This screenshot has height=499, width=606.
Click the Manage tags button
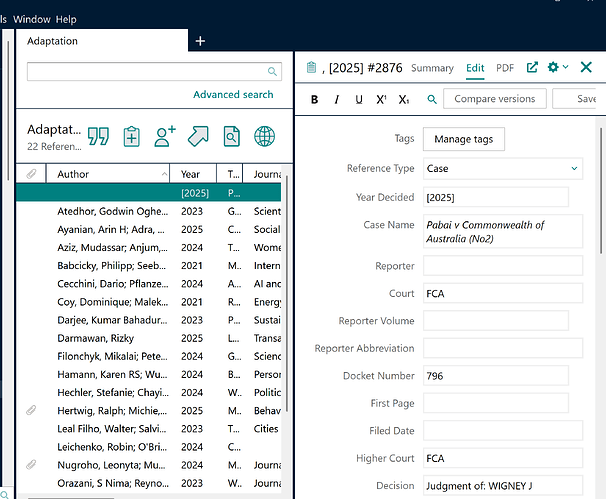click(x=463, y=138)
